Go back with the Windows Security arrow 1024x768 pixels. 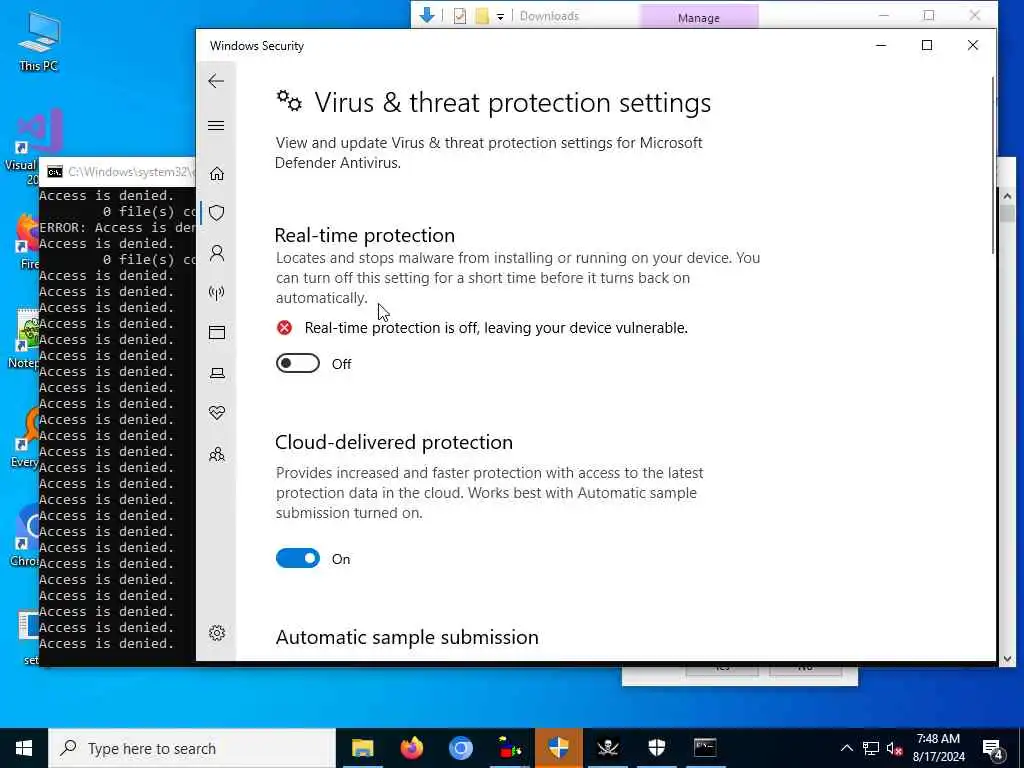pos(216,81)
